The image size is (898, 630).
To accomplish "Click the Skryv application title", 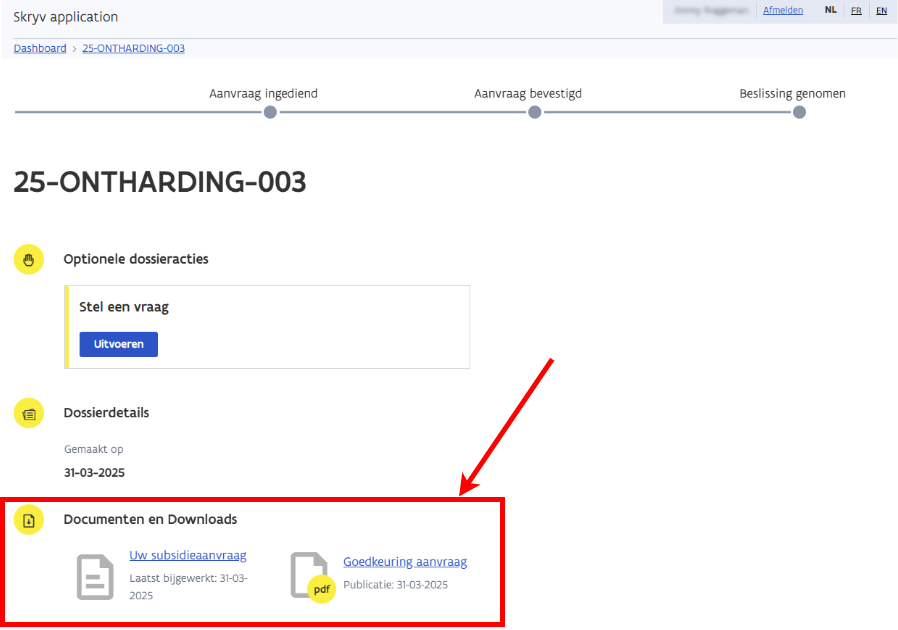I will 65,17.
